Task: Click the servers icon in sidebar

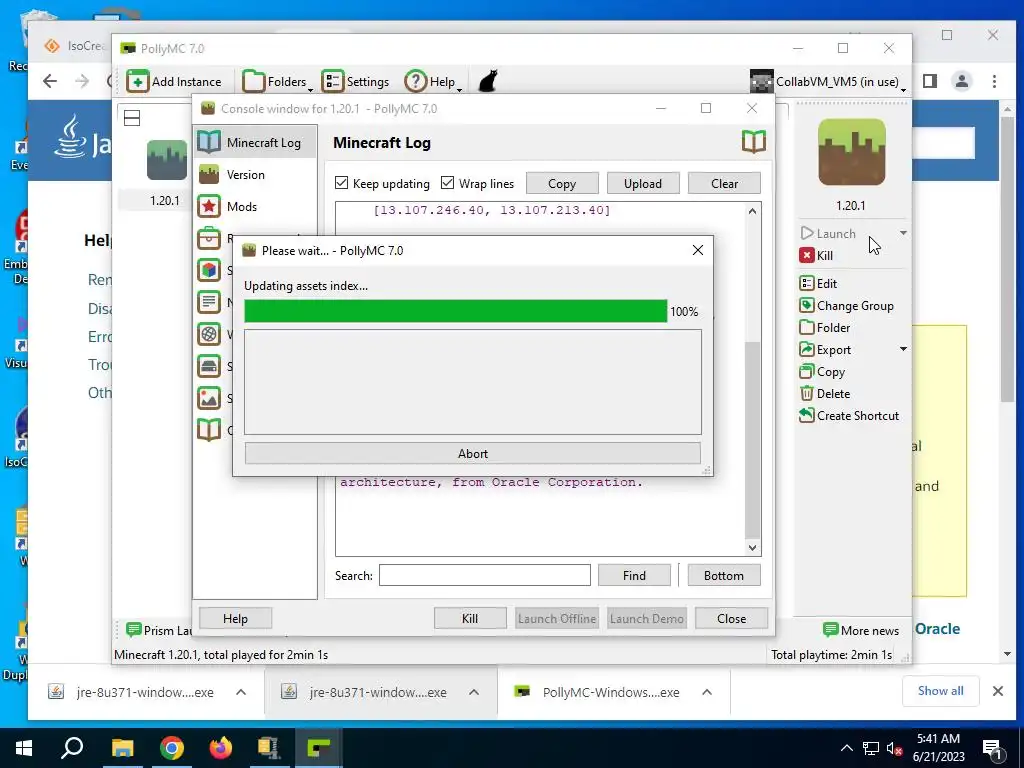Action: click(209, 366)
